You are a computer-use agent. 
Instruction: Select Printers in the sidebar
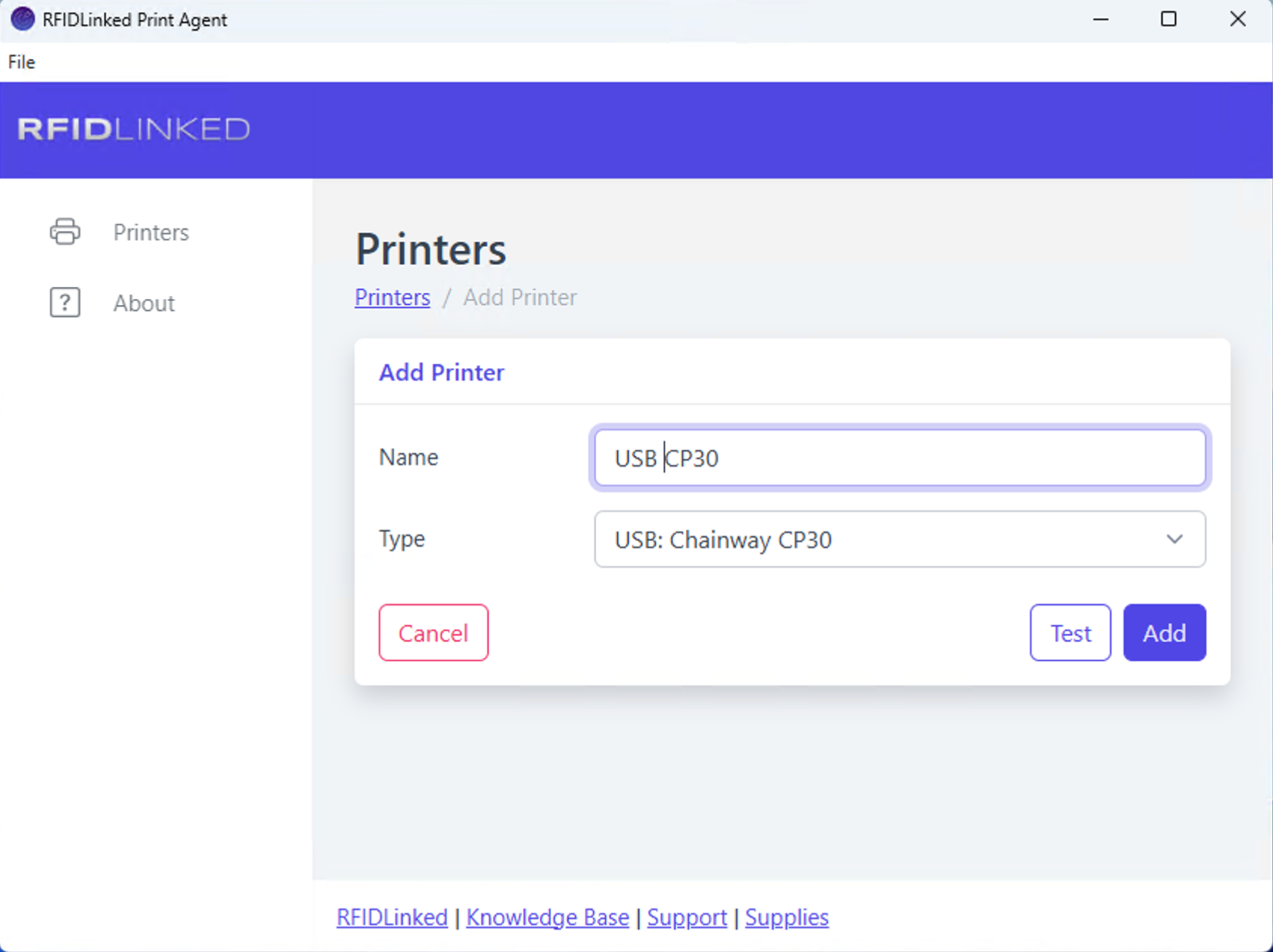151,233
